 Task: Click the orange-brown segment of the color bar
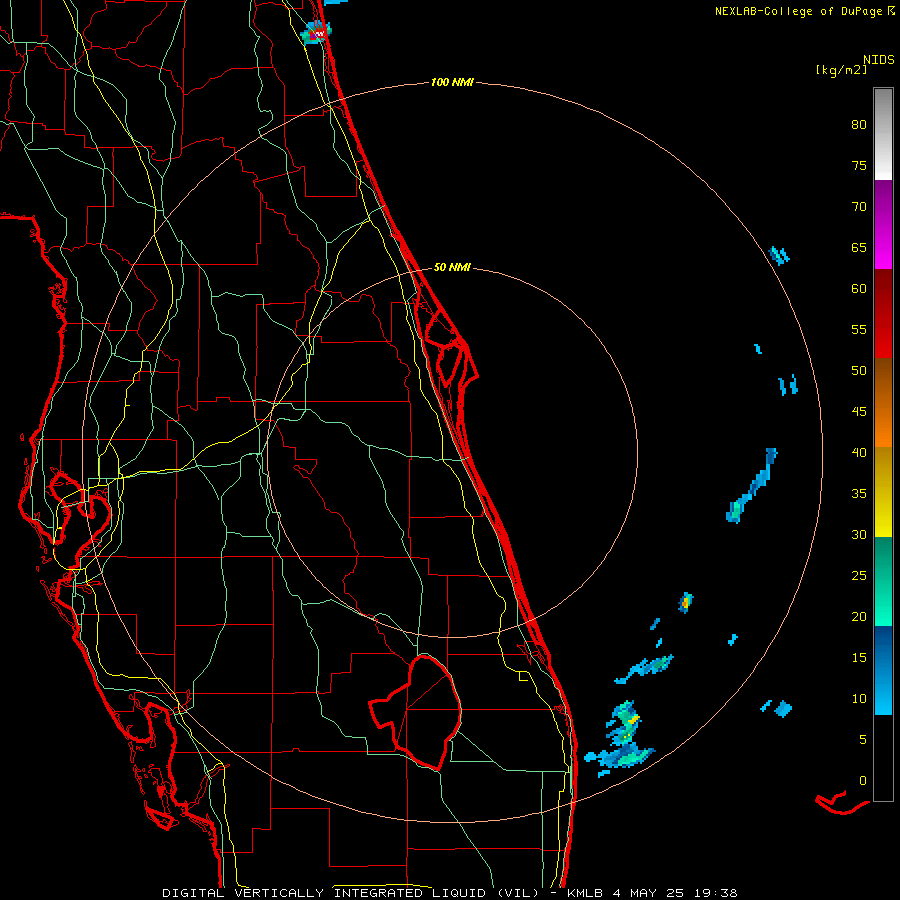point(883,402)
